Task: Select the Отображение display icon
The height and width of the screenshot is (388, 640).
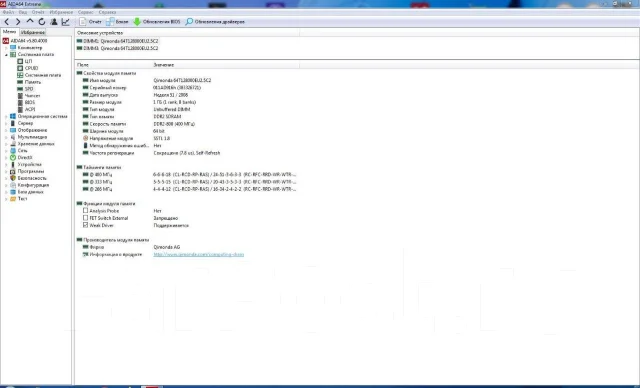Action: click(13, 130)
